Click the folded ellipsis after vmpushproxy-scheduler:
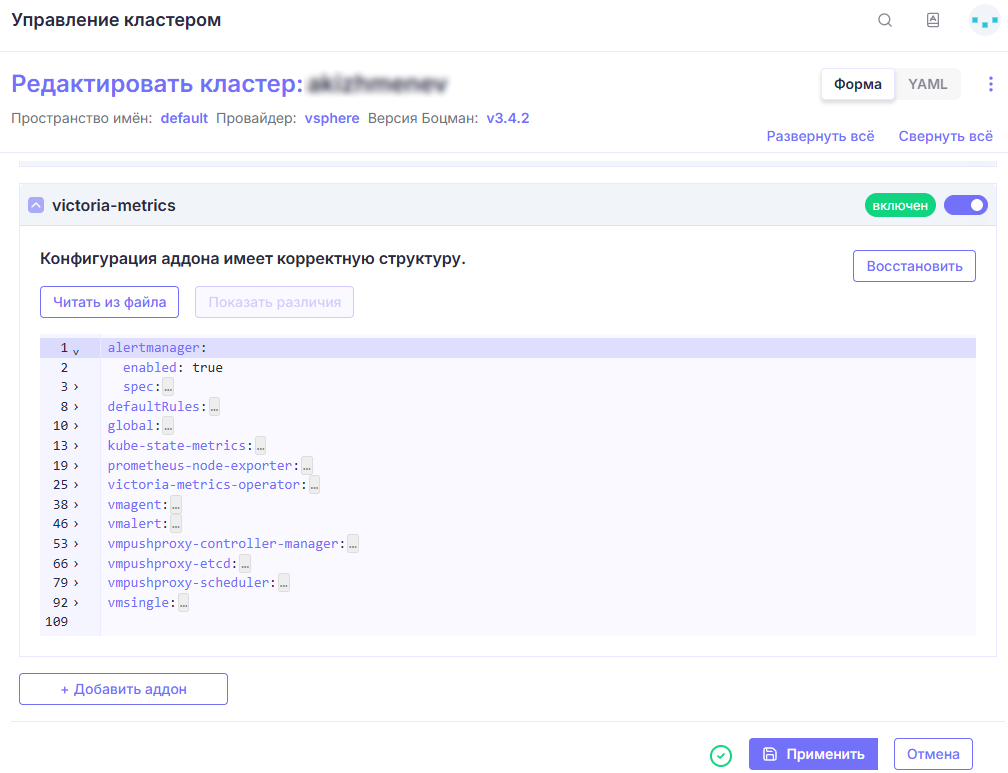The height and width of the screenshot is (773, 1008). tap(284, 583)
